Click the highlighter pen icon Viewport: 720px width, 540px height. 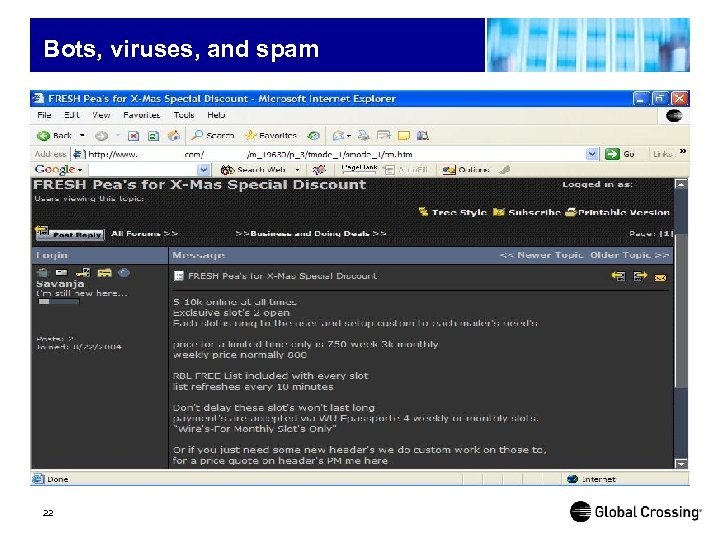[x=505, y=170]
